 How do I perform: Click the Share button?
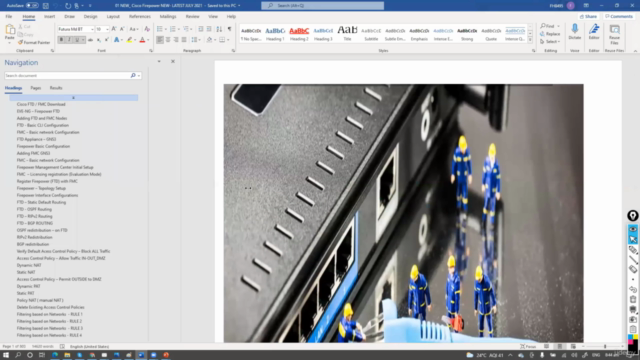(x=589, y=17)
